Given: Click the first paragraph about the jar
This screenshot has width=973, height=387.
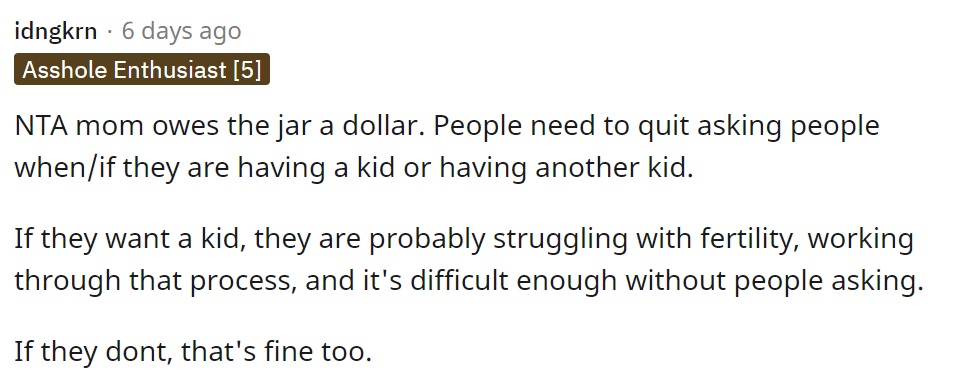Looking at the screenshot, I should [x=447, y=147].
